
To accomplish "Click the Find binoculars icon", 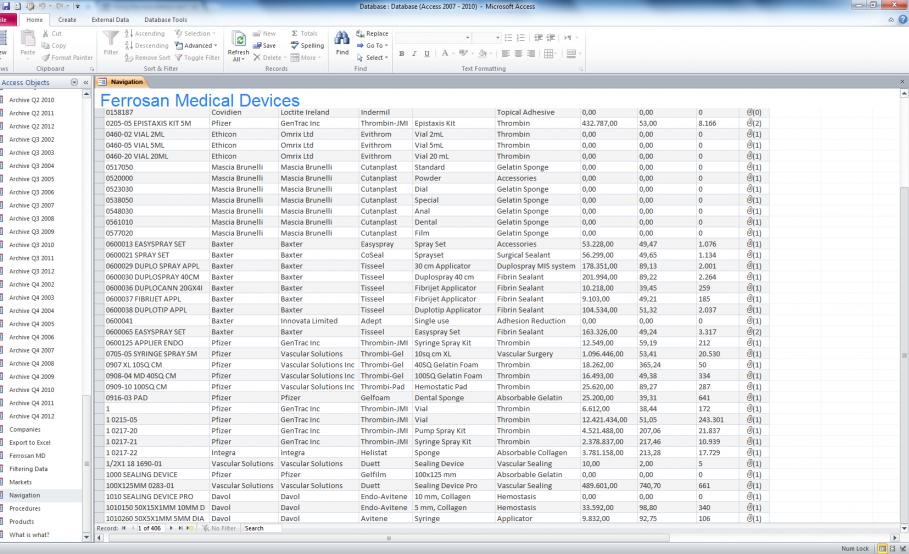I will point(342,39).
